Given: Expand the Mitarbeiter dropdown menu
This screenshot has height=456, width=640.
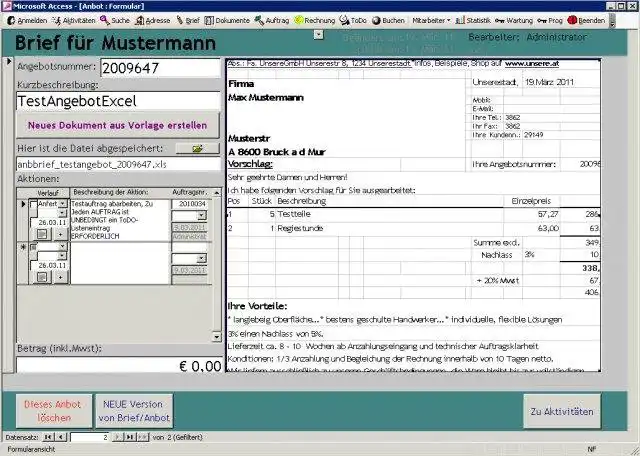Looking at the screenshot, I should point(431,20).
